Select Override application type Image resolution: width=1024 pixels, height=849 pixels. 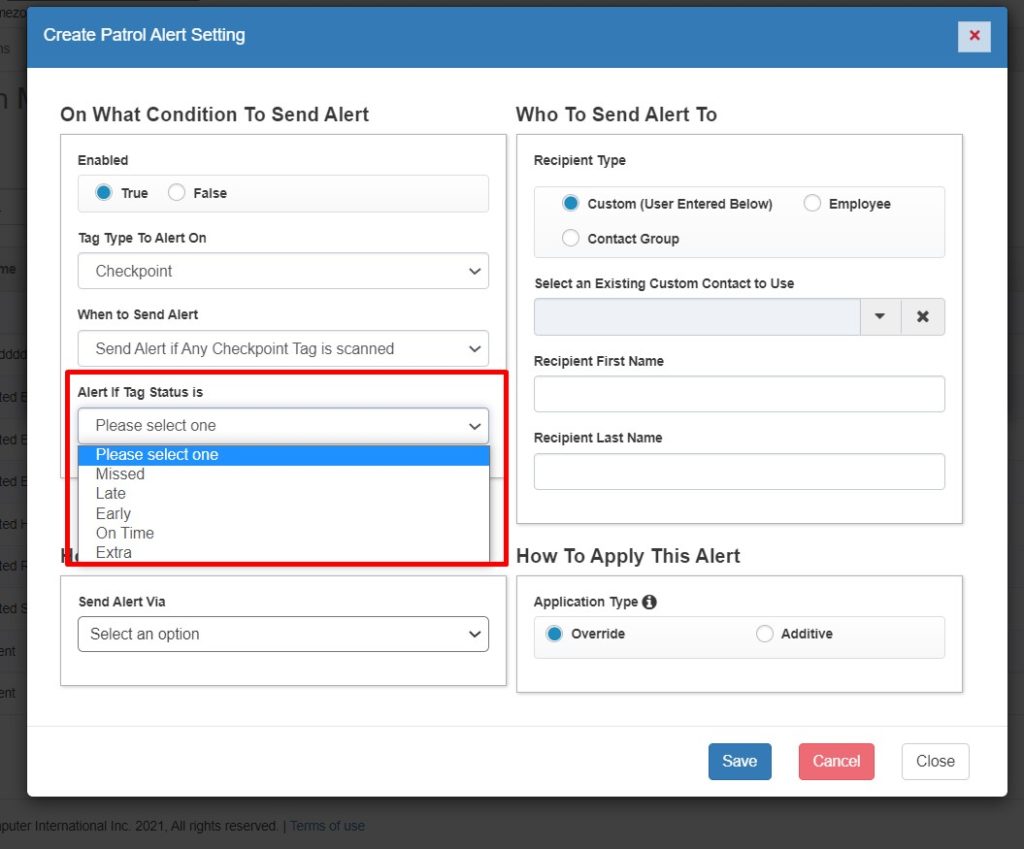(x=555, y=634)
